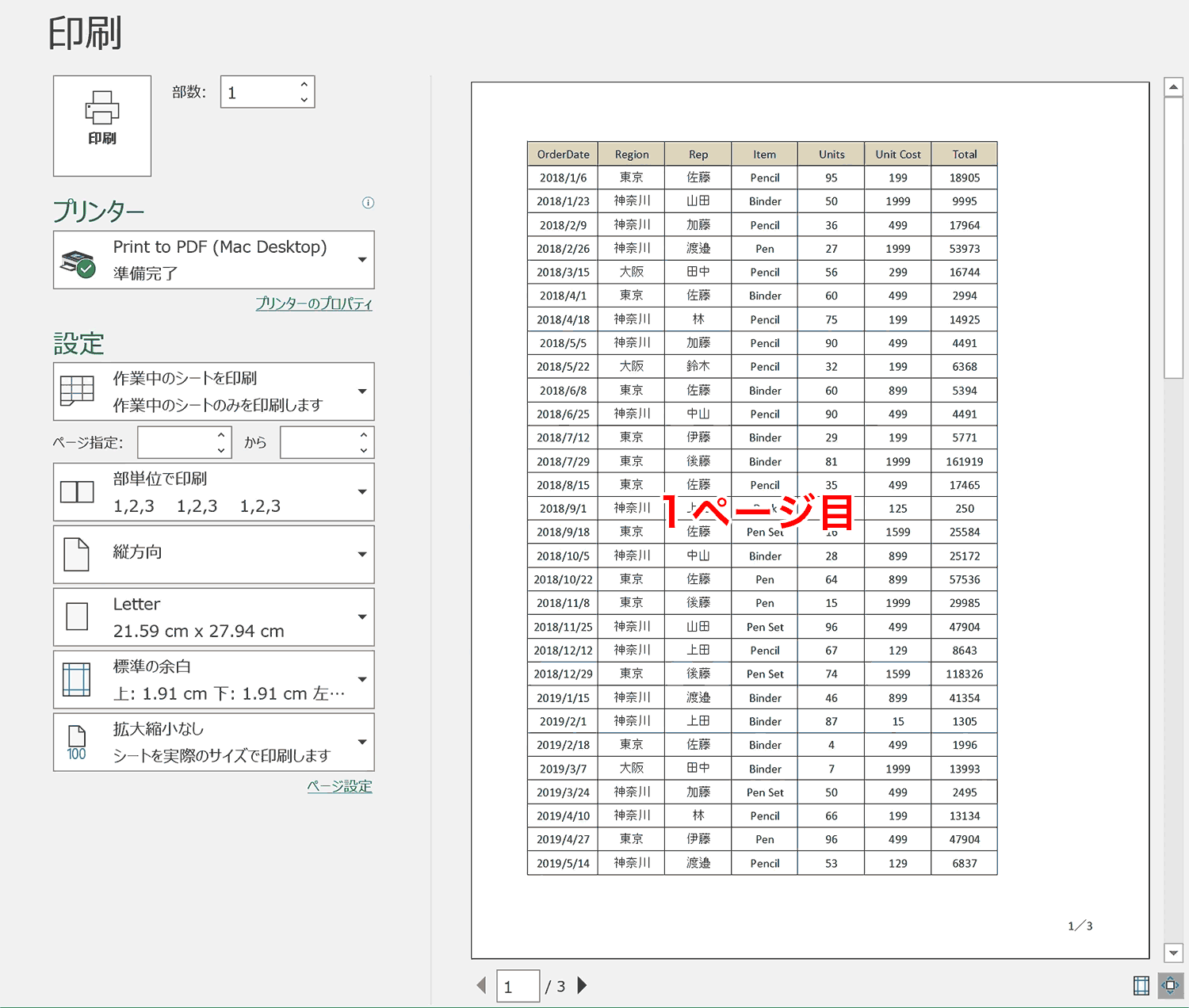
Task: Open プリンターのプロパティ link
Action: pos(314,304)
